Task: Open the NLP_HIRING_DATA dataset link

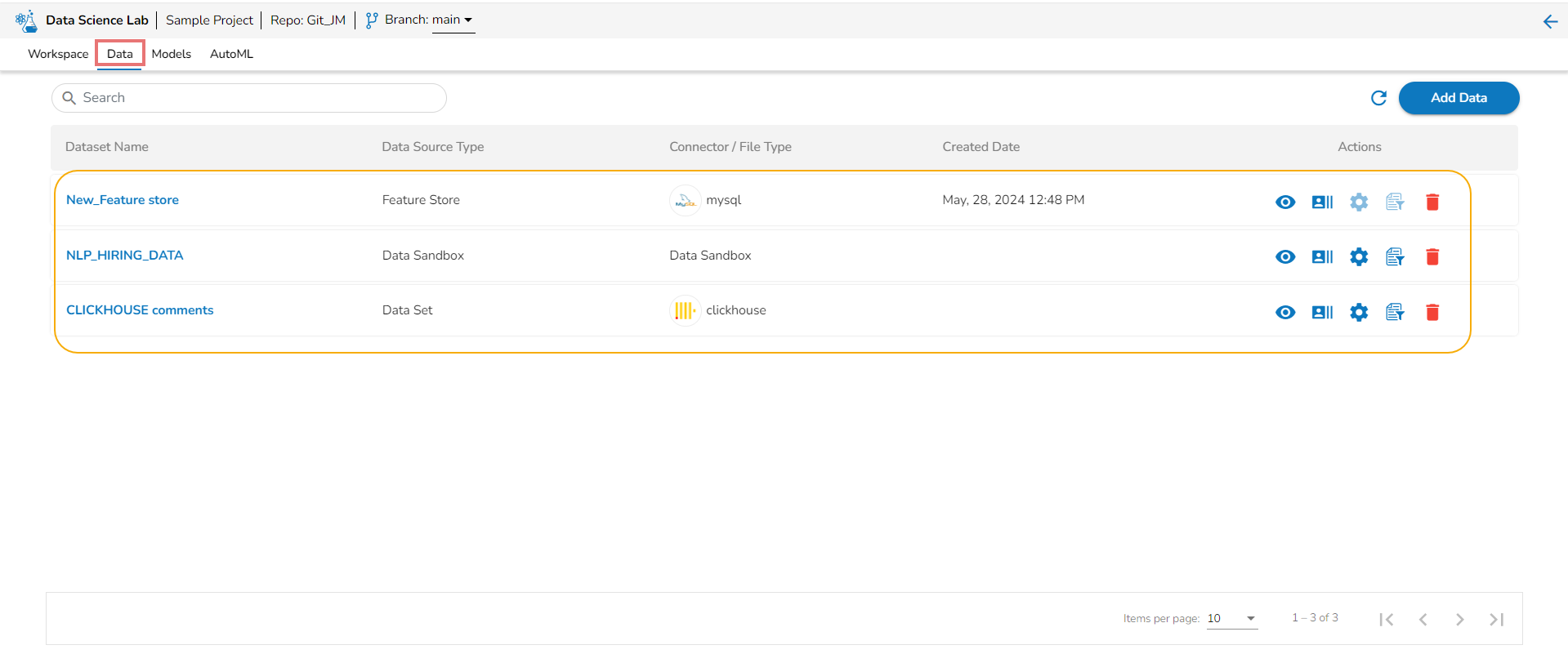Action: point(124,256)
